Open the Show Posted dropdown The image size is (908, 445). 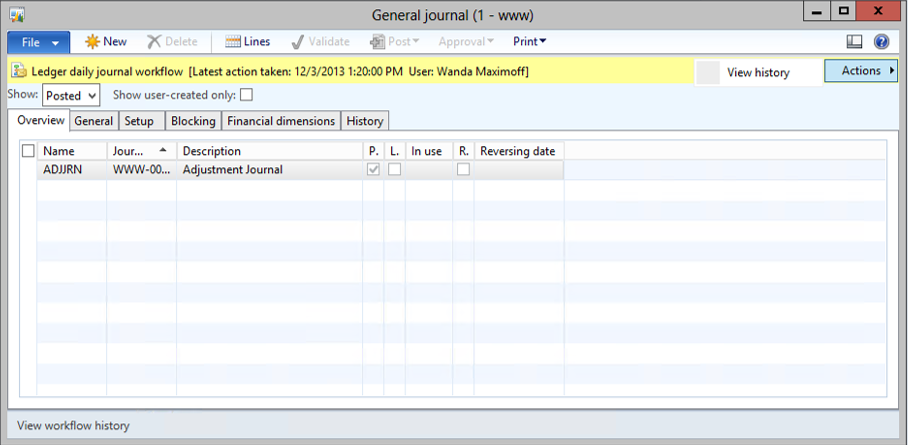71,95
